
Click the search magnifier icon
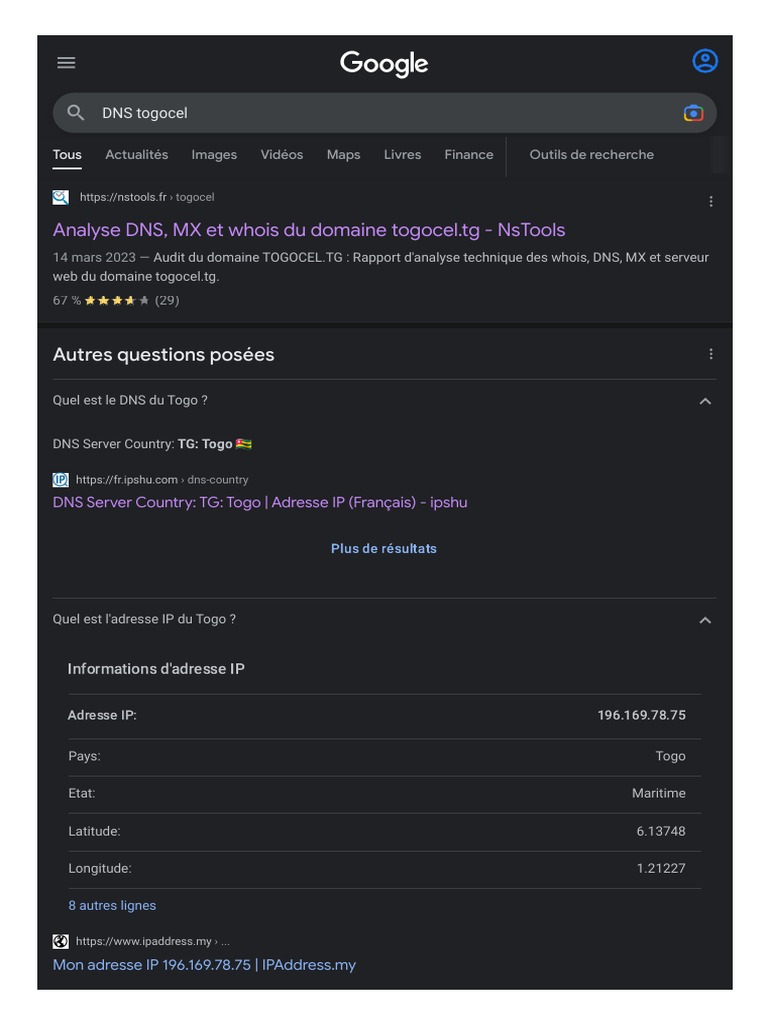76,113
